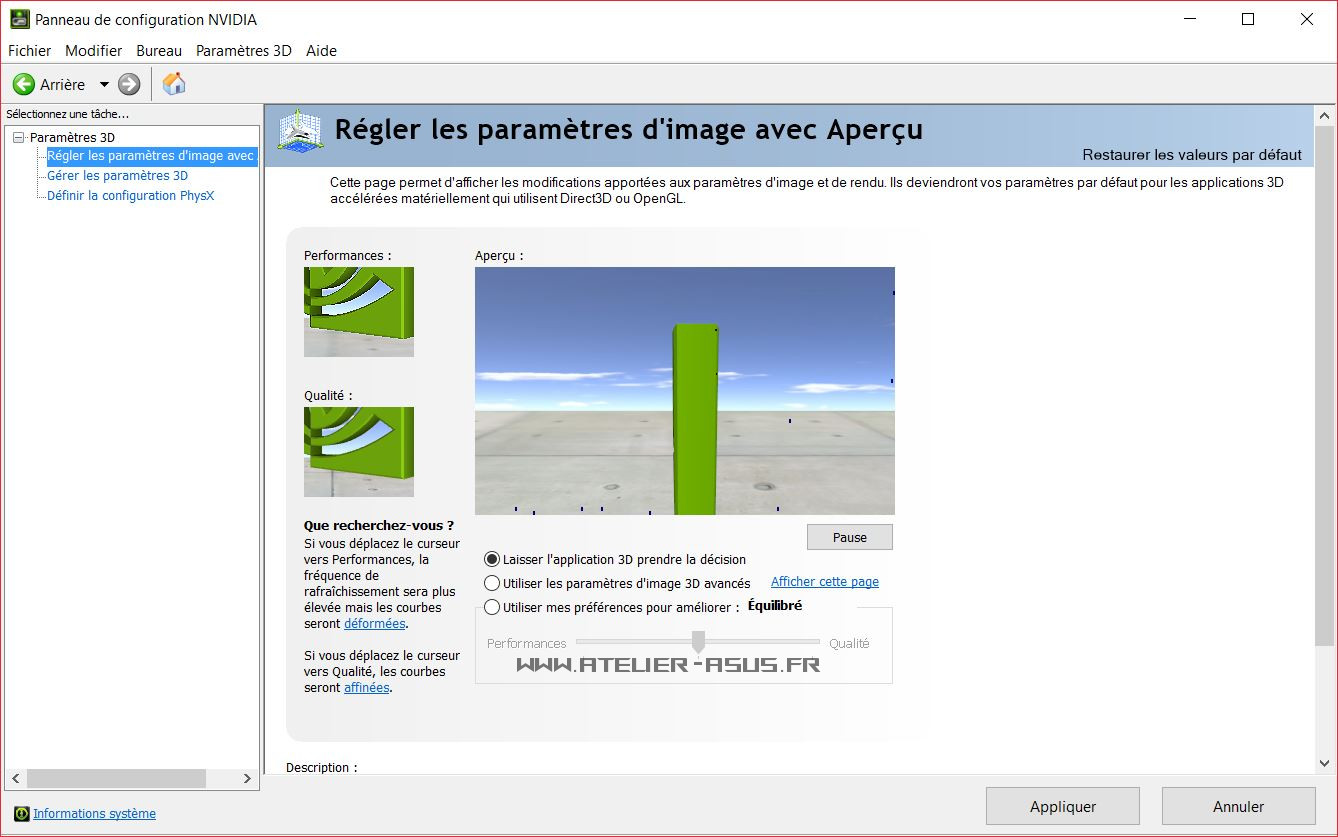Select Utiliser les paramètres d'image 3D avancés
The height and width of the screenshot is (837, 1338).
click(x=617, y=583)
